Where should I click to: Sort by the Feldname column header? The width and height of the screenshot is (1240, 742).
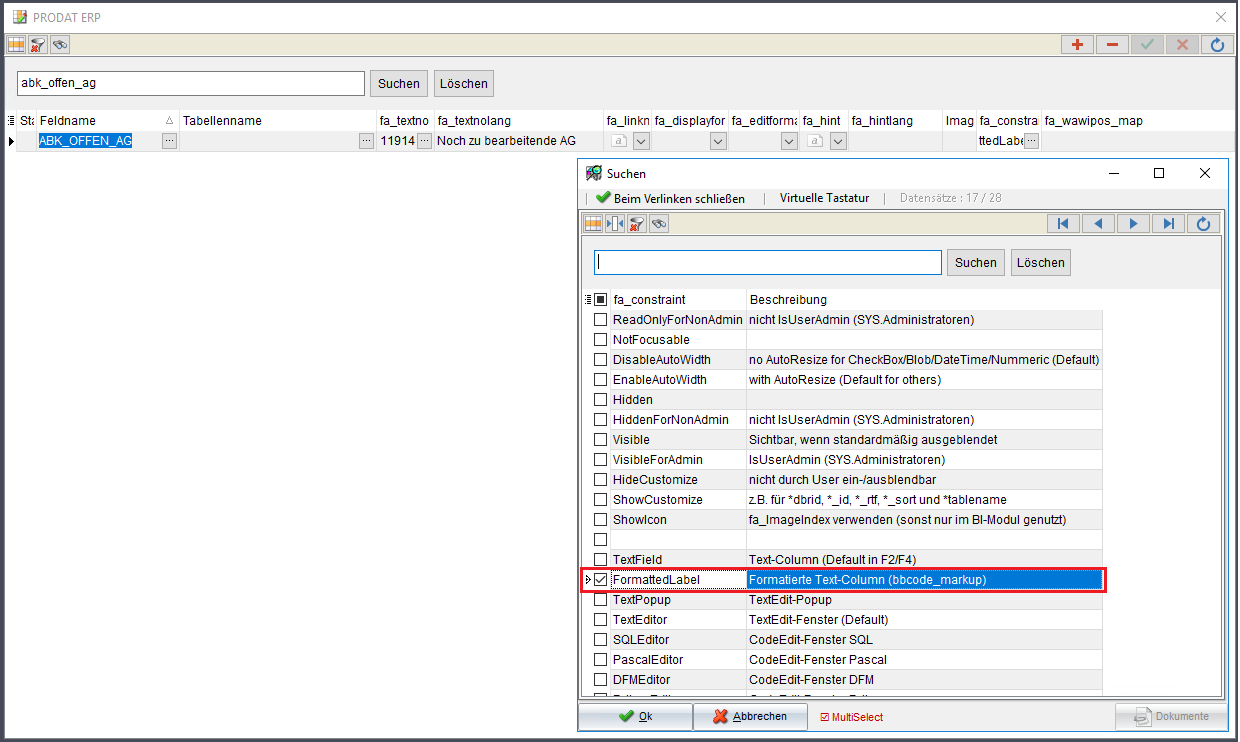click(x=100, y=121)
